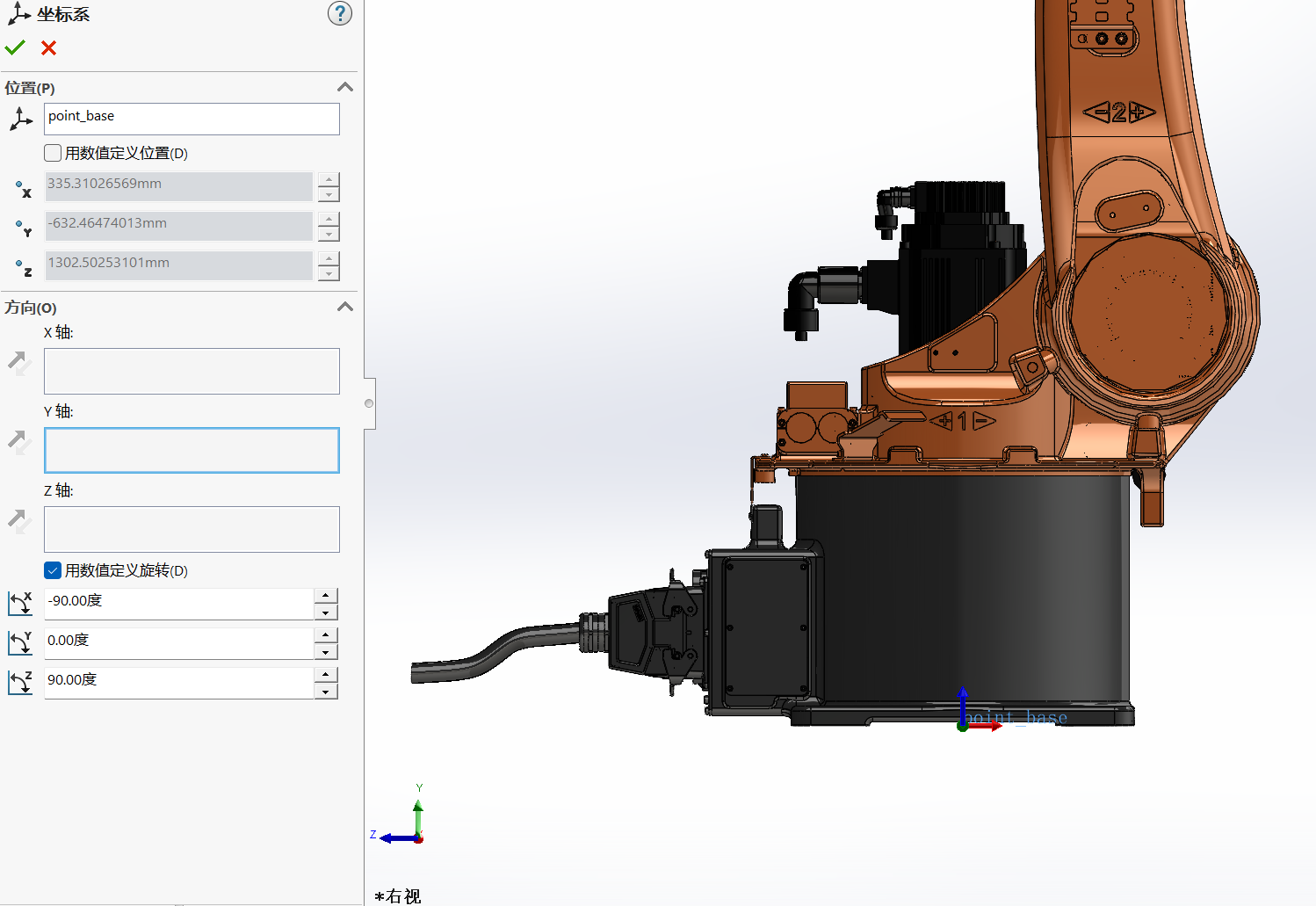The width and height of the screenshot is (1316, 906).
Task: Click the X axis reverse direction icon
Action: point(19,362)
